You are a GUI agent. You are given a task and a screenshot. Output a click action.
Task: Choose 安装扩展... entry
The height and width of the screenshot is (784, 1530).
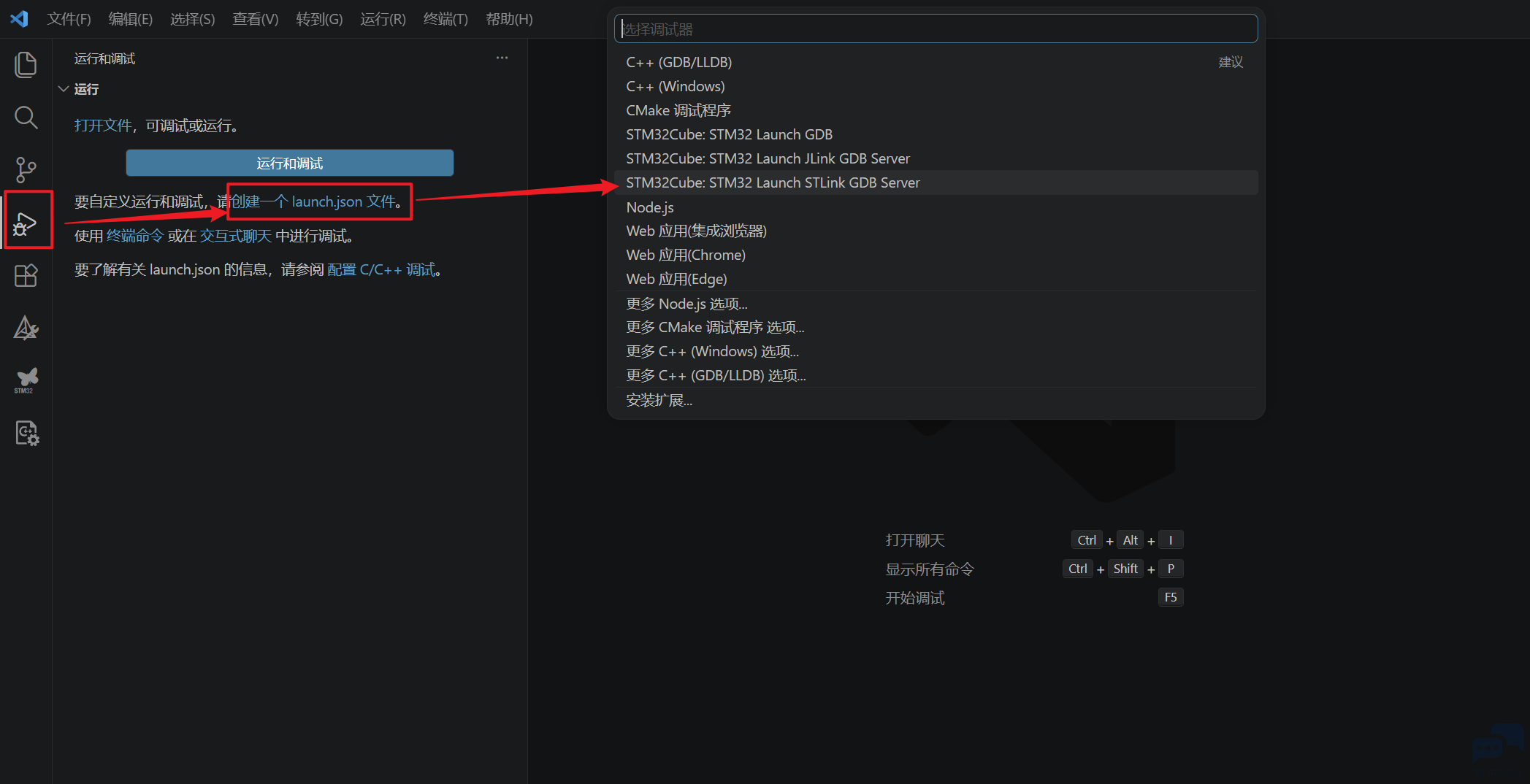coord(936,400)
